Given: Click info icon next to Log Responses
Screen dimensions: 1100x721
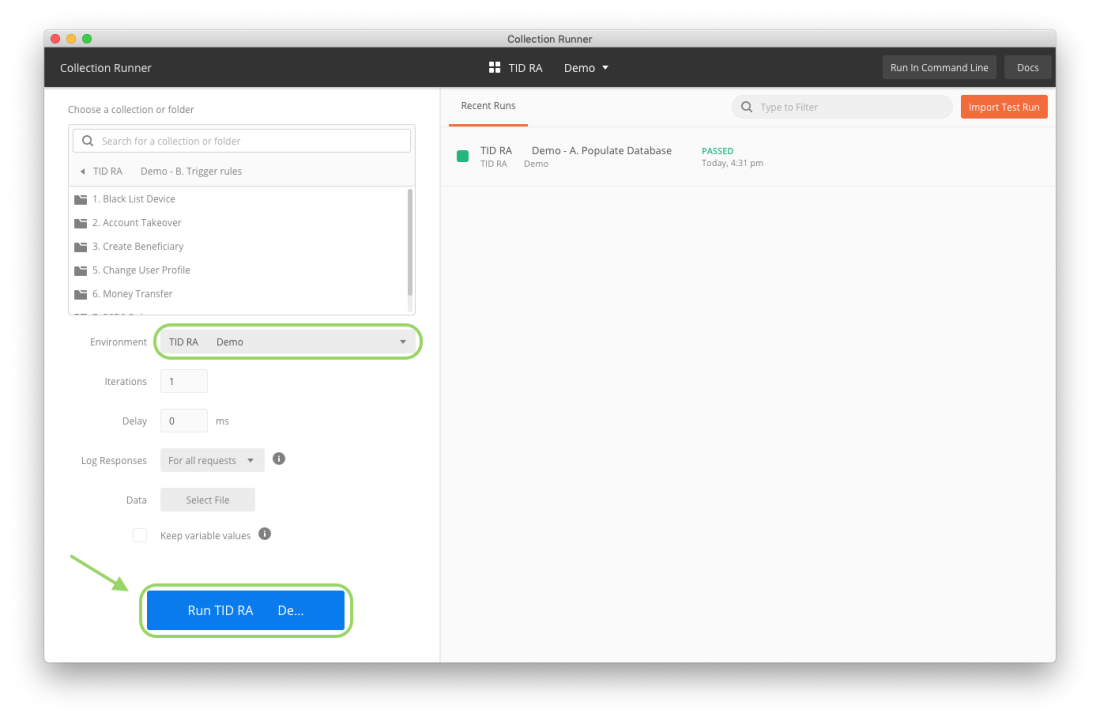Looking at the screenshot, I should click(279, 459).
